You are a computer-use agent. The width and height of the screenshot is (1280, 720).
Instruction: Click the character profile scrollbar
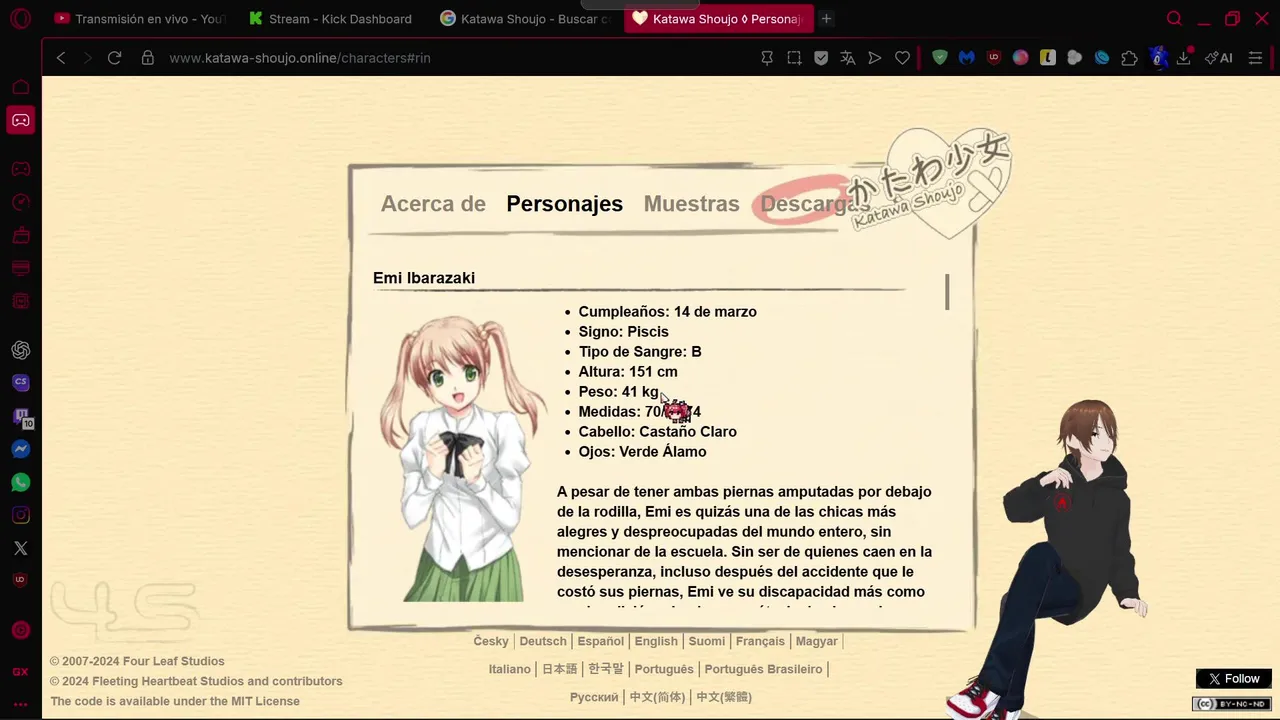(947, 291)
